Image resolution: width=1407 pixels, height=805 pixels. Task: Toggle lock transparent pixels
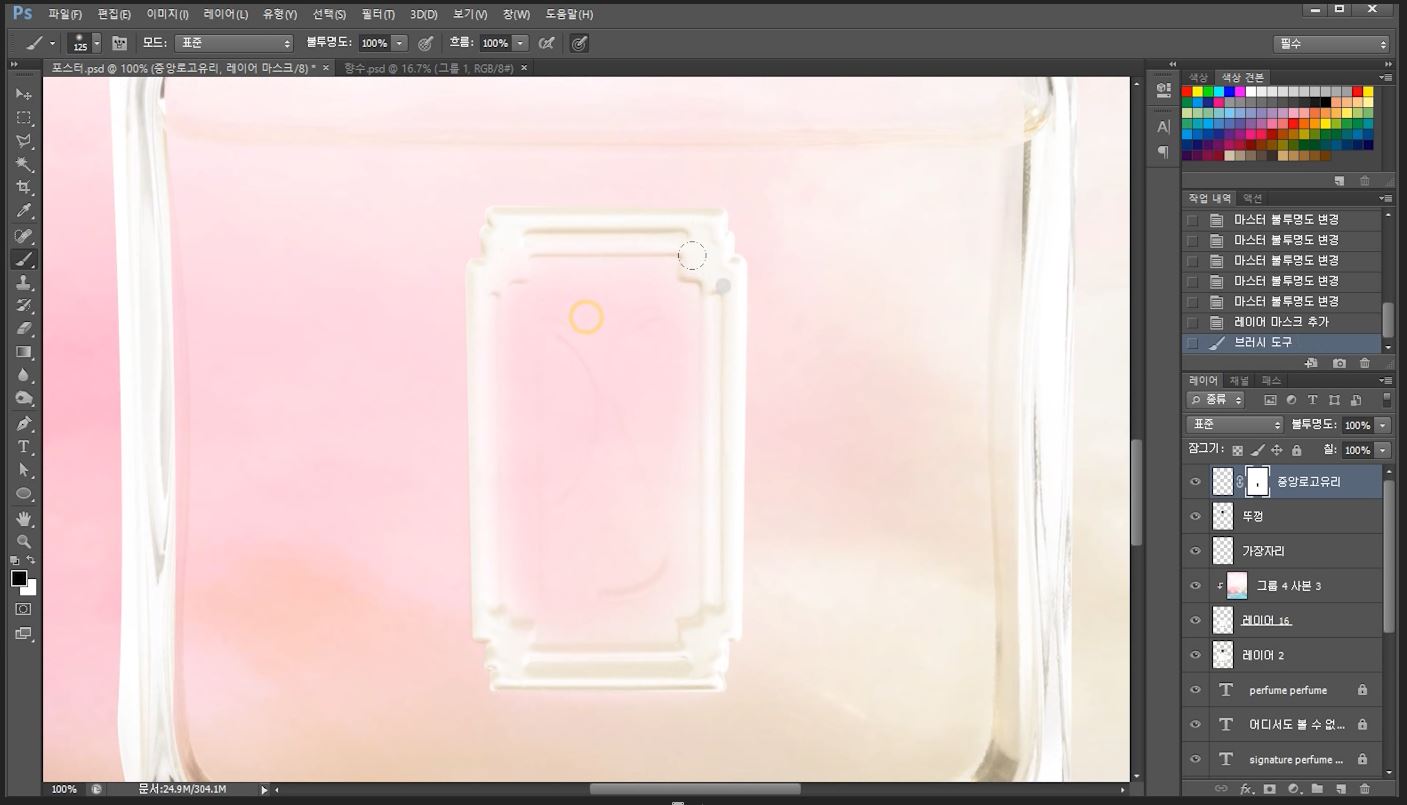[x=1238, y=450]
